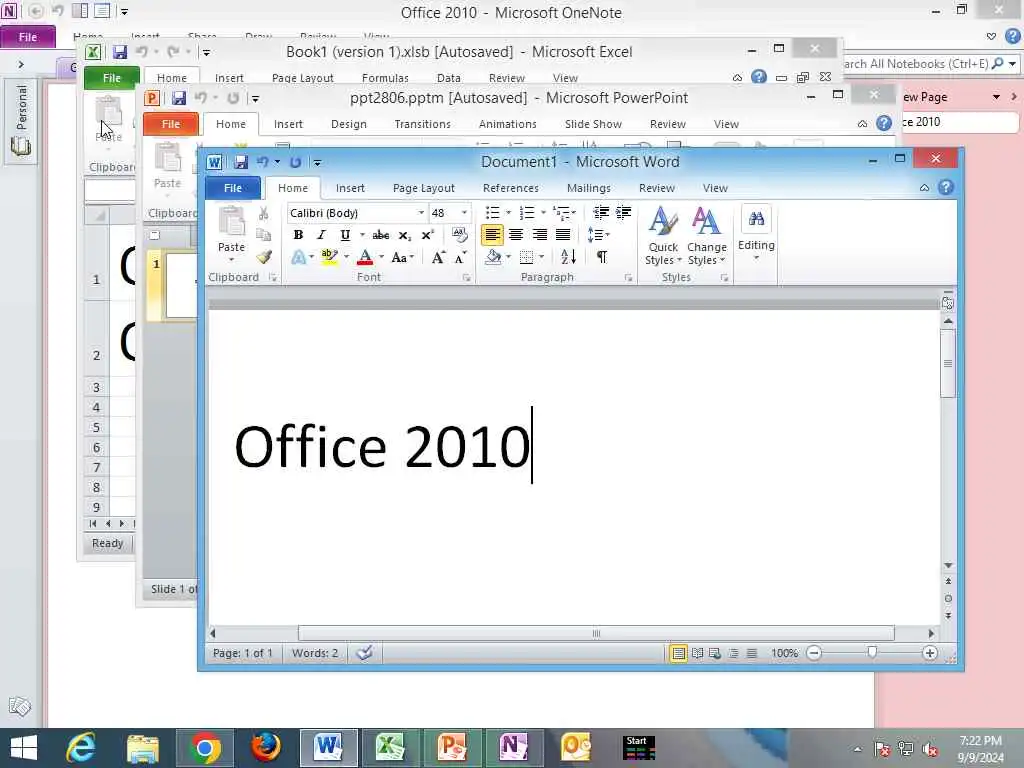This screenshot has height=768, width=1024.
Task: Click red font color button in Word
Action: coord(365,257)
